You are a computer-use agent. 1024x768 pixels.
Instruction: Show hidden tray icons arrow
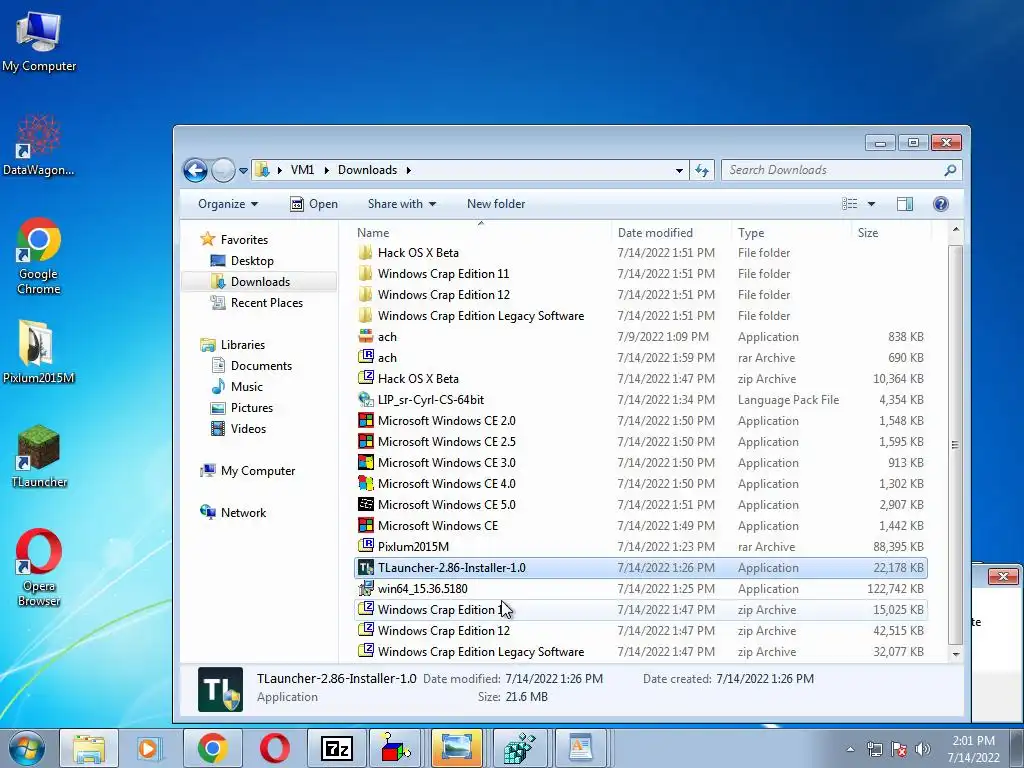(x=850, y=749)
